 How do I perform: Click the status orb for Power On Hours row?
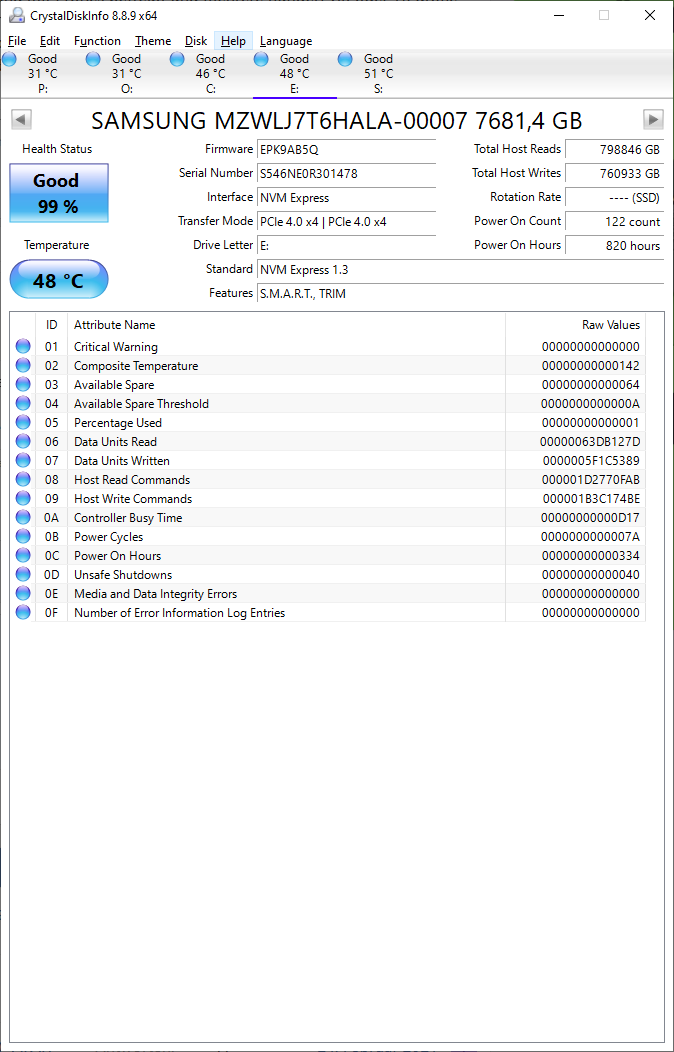23,556
